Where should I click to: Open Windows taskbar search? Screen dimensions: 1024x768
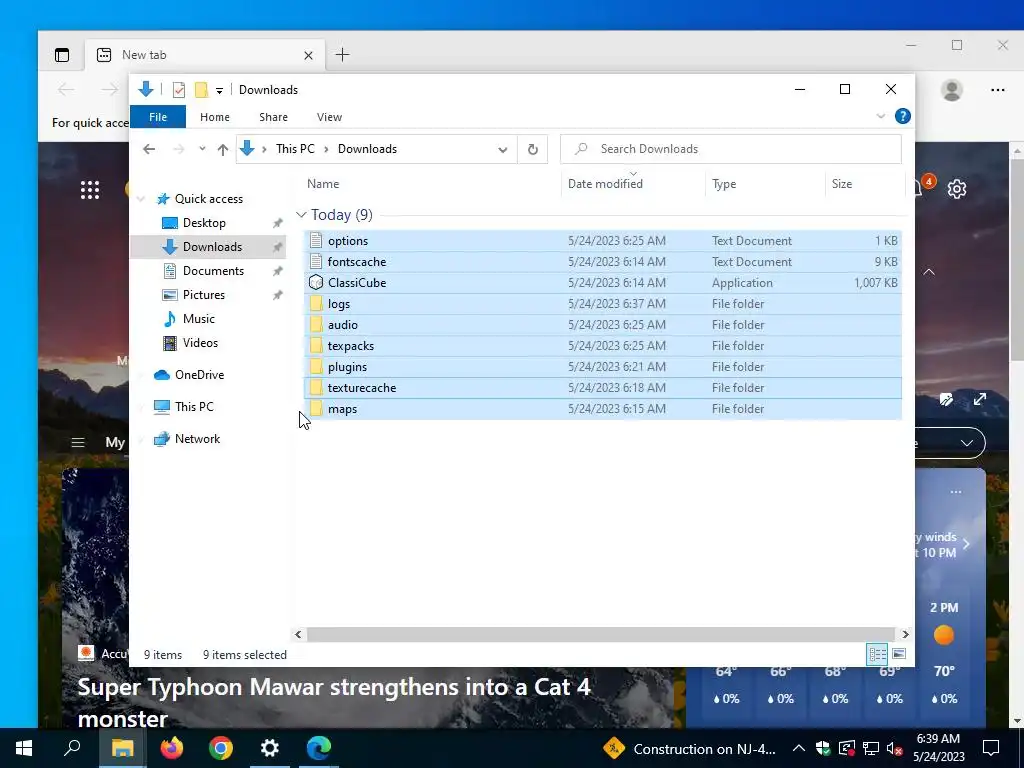pyautogui.click(x=72, y=748)
